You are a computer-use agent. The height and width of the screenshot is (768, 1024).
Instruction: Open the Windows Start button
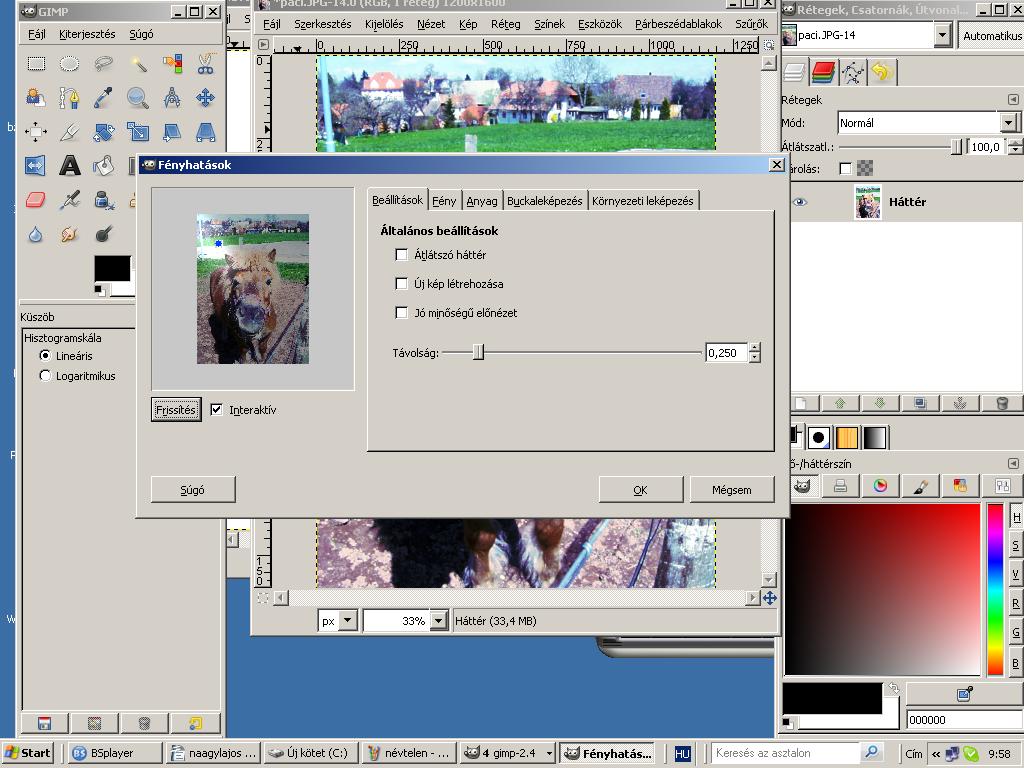(27, 753)
